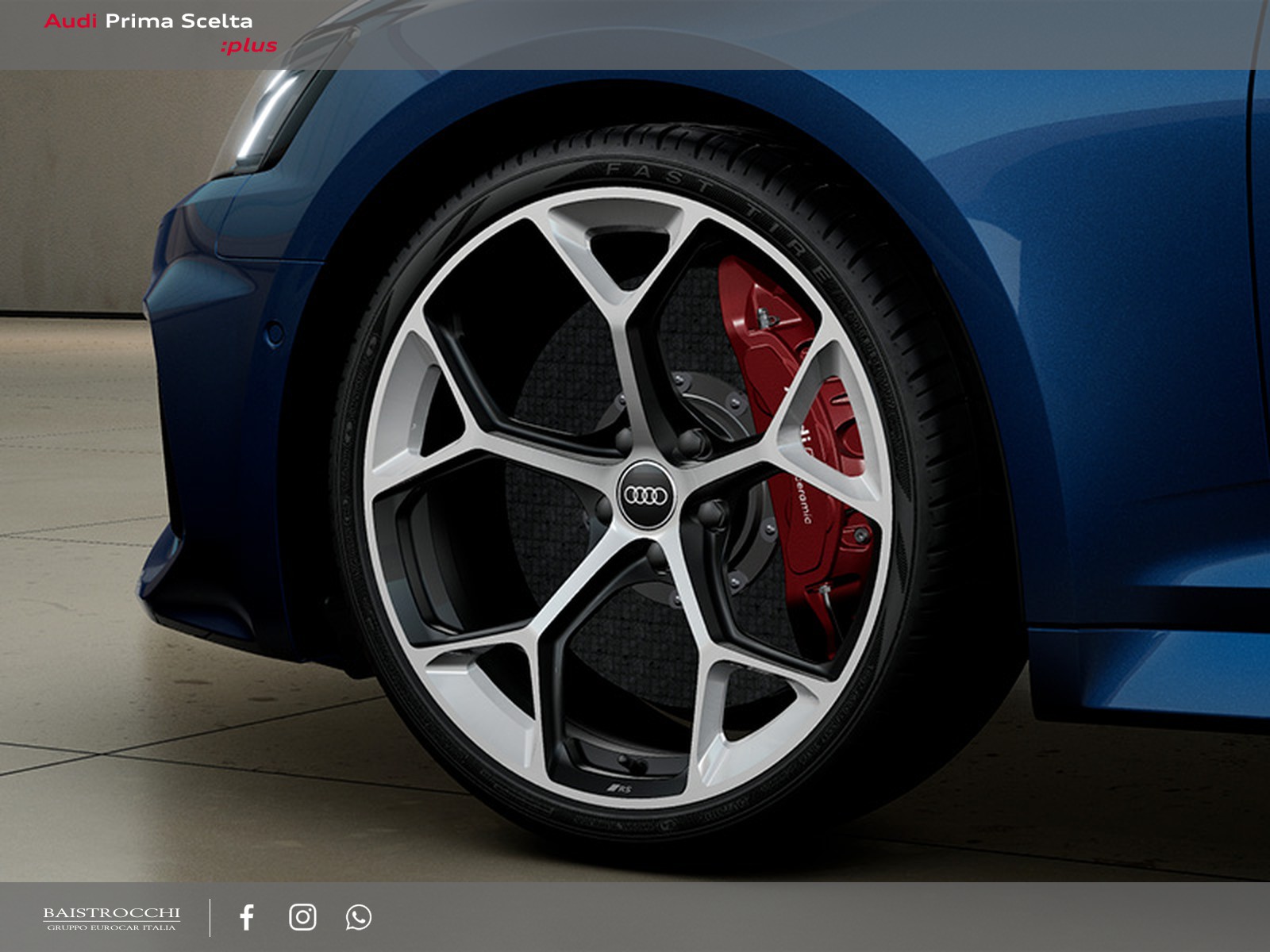Click the blue side skirt behind the wheel
This screenshot has height=952, width=1270.
click(x=1151, y=674)
